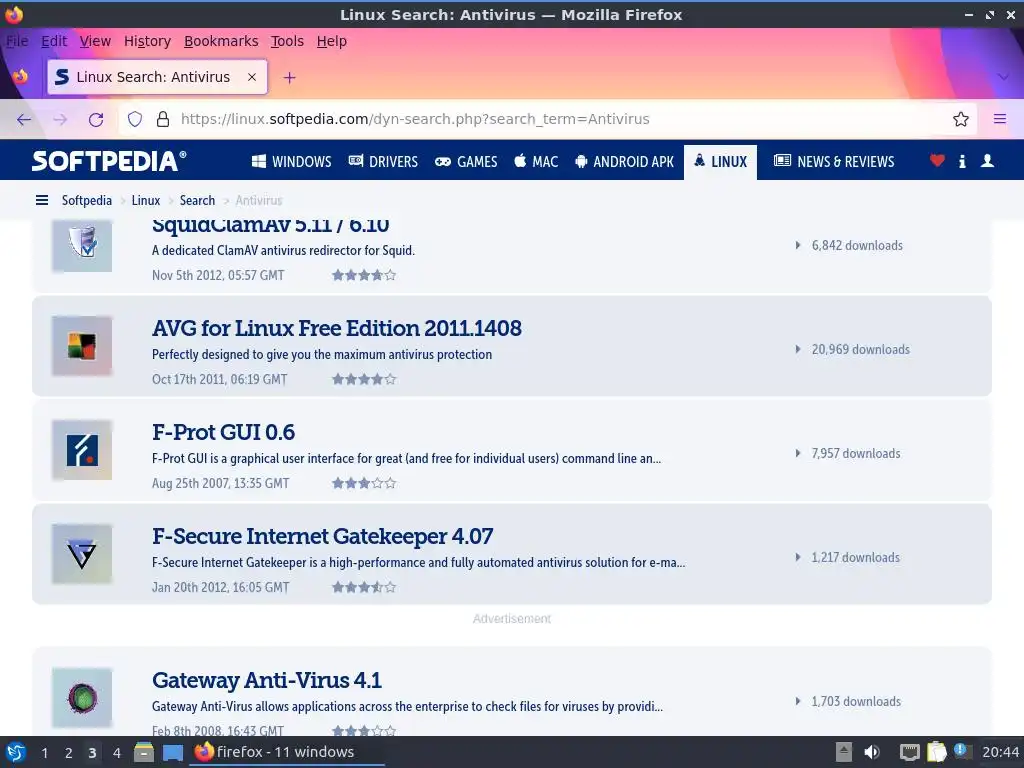The width and height of the screenshot is (1024, 768).
Task: Click the Search breadcrumb link
Action: coord(197,200)
